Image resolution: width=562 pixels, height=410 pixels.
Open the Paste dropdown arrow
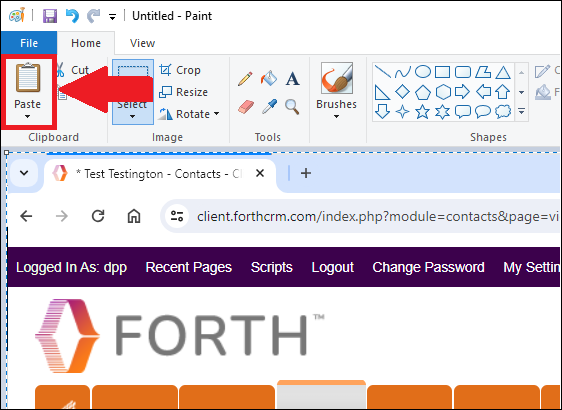tap(27, 116)
